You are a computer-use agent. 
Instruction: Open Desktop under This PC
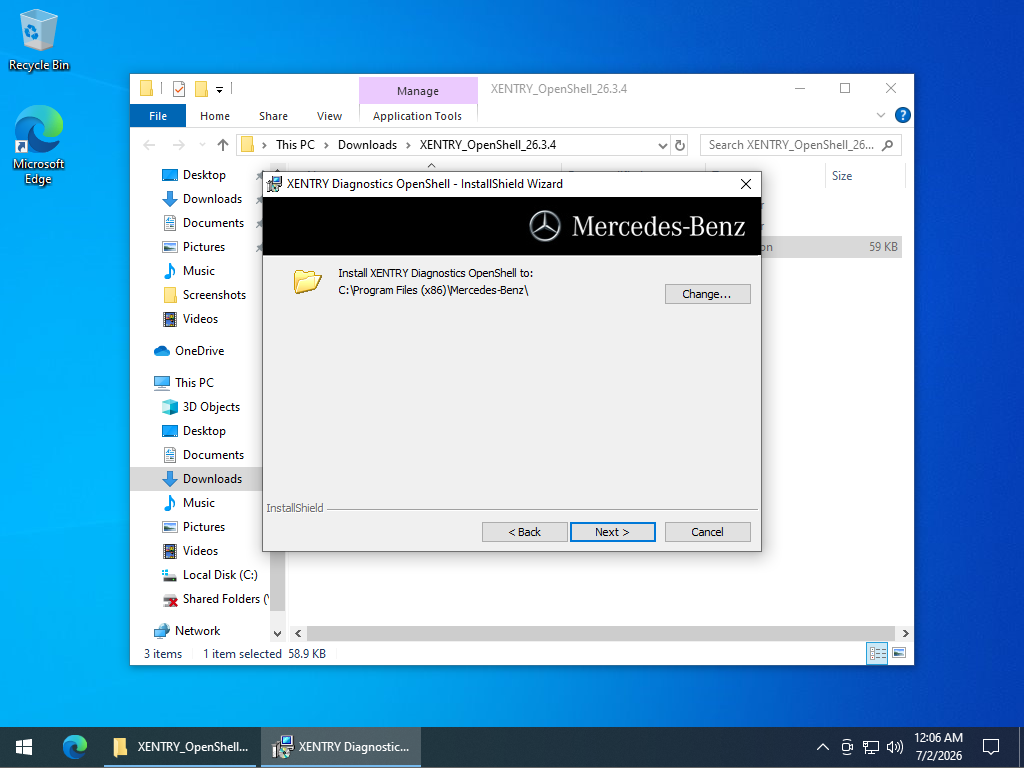point(204,431)
